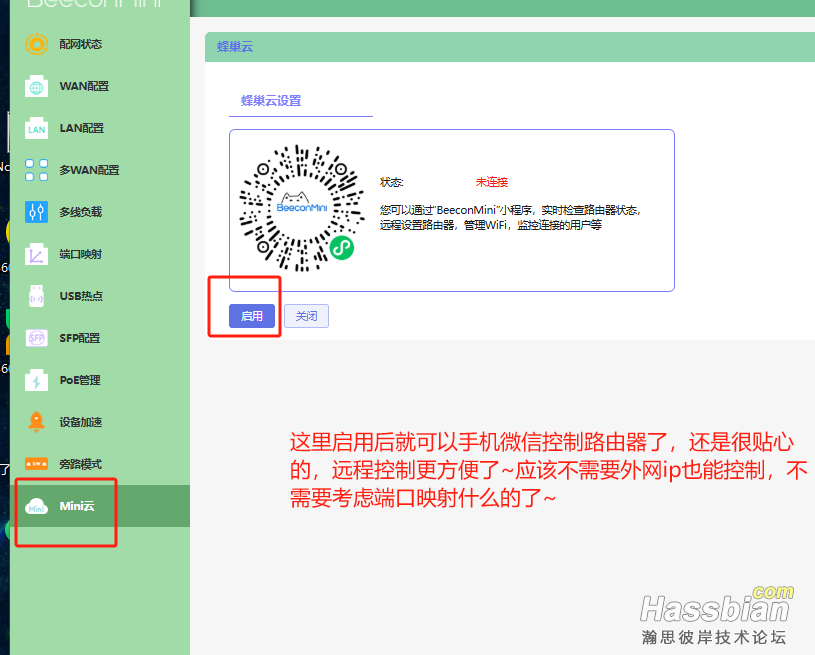Screen dimensions: 815x655
Task: Click the 关闭 button
Action: [307, 316]
